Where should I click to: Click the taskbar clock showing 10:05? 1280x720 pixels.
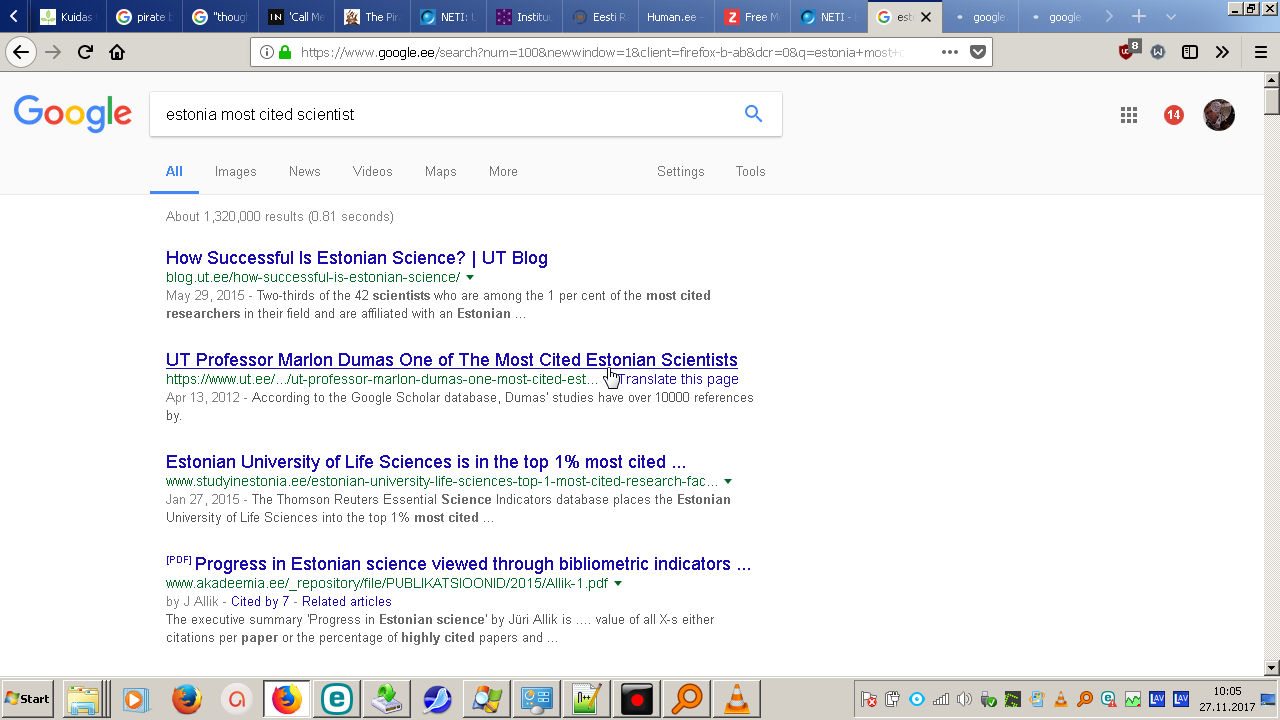coord(1227,698)
